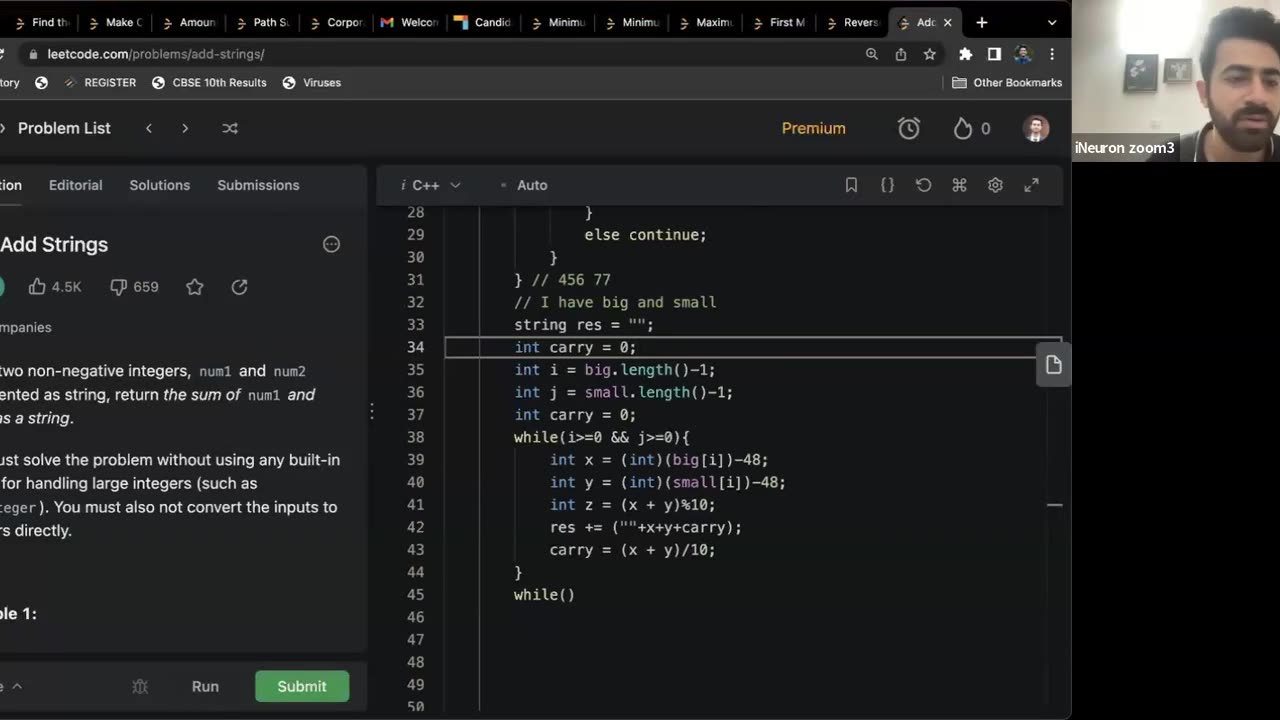Open the Chrome extensions puzzle icon
The width and height of the screenshot is (1280, 720).
[965, 54]
